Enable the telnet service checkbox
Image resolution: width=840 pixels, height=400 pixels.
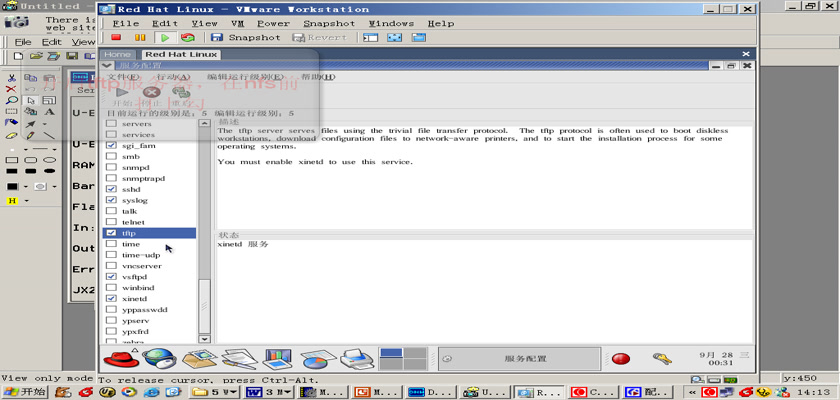pyautogui.click(x=111, y=222)
